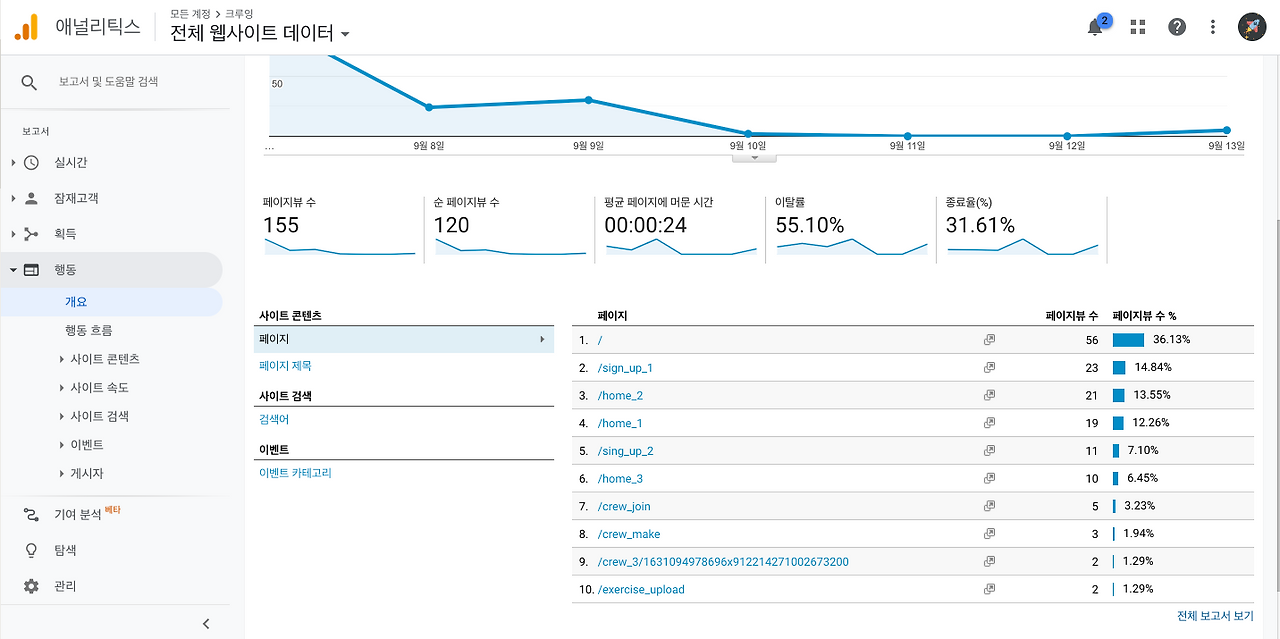Open the /exercise_upload page link
This screenshot has width=1280, height=639.
click(641, 590)
